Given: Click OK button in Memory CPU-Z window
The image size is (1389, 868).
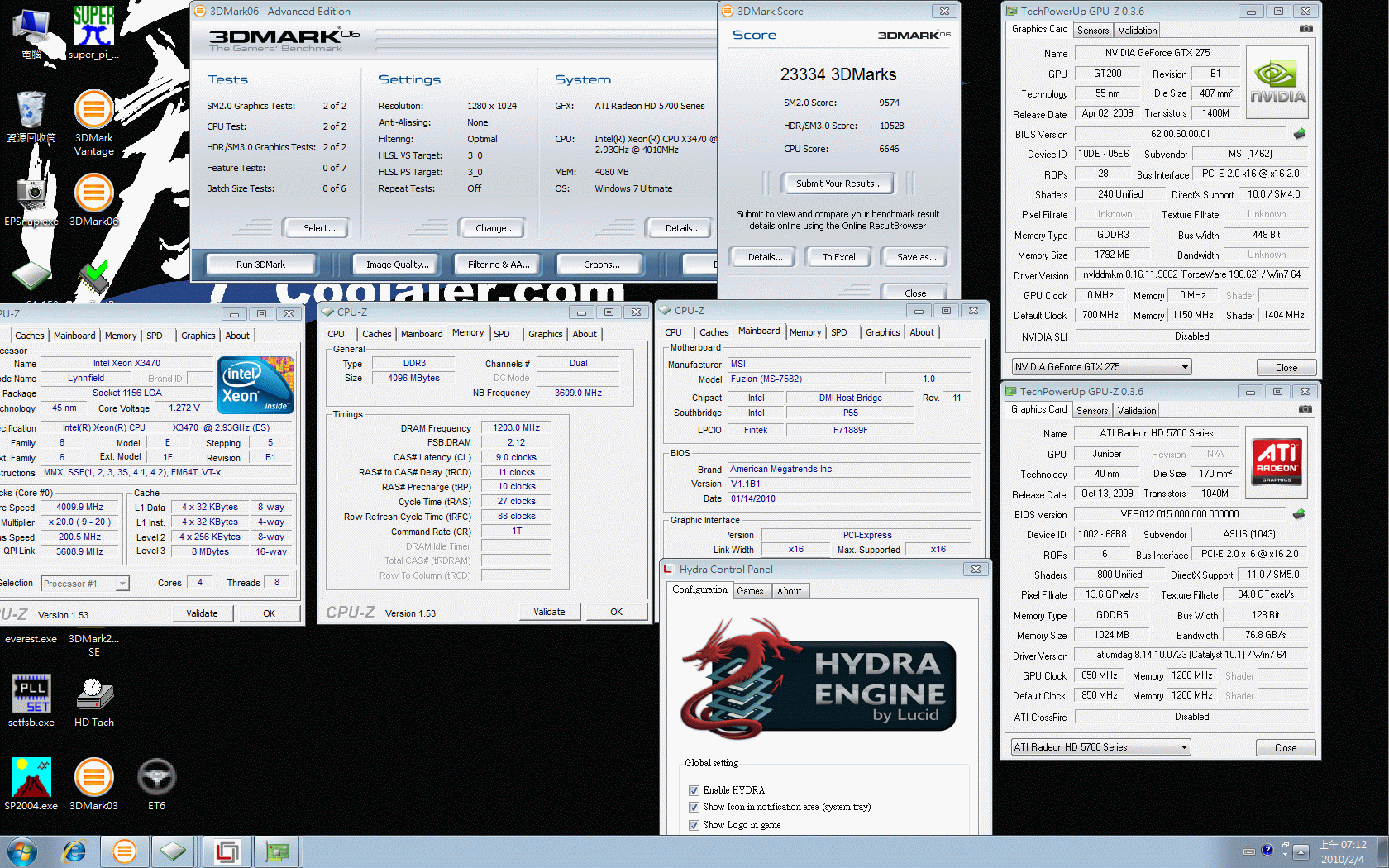Looking at the screenshot, I should point(616,612).
